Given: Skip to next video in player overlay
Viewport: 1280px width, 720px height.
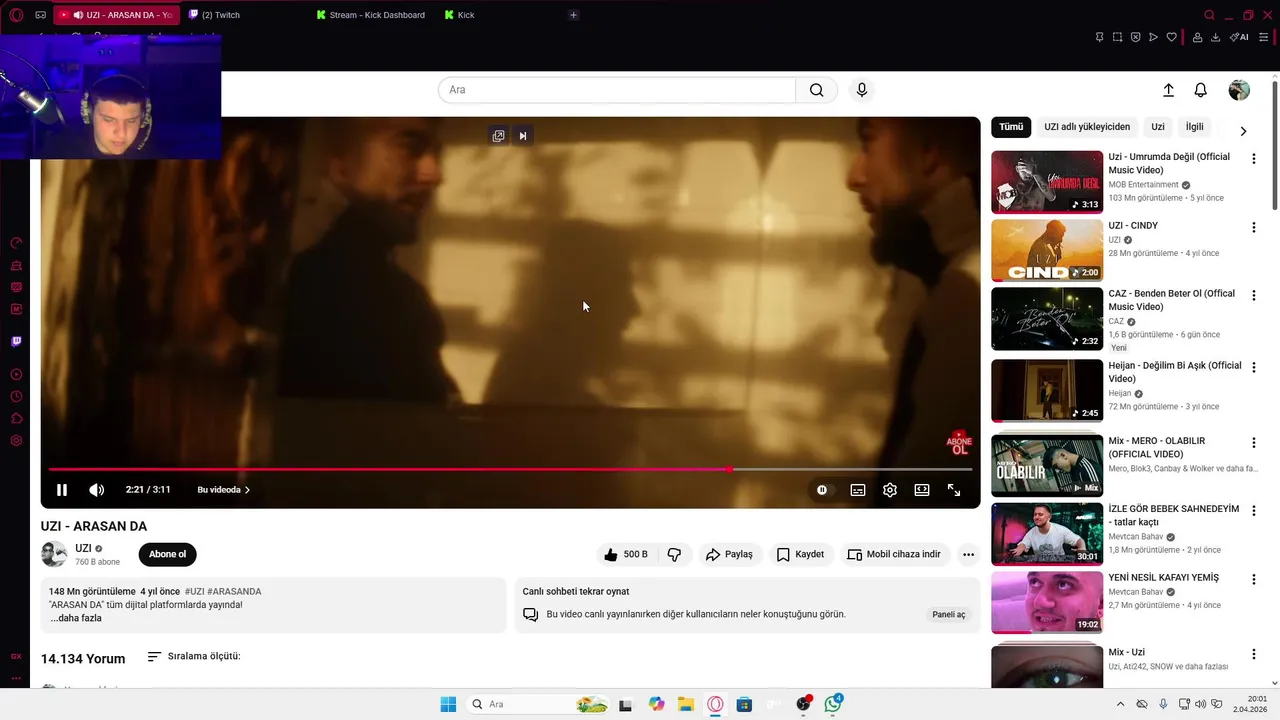Looking at the screenshot, I should tap(522, 136).
